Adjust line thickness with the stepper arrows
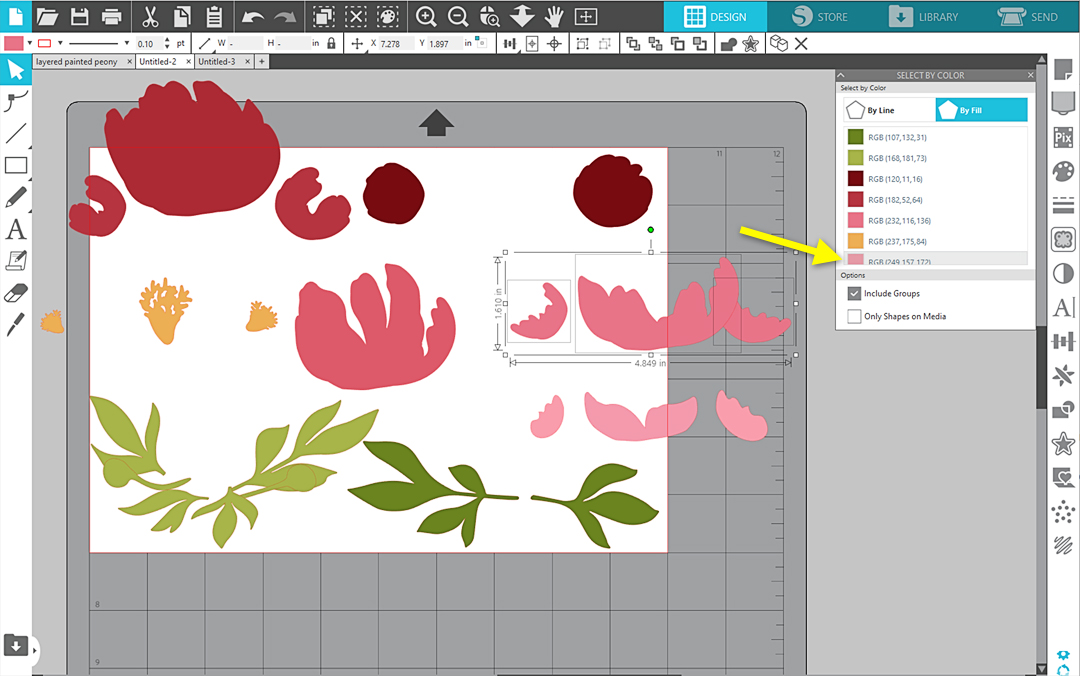Image resolution: width=1080 pixels, height=676 pixels. tap(167, 43)
